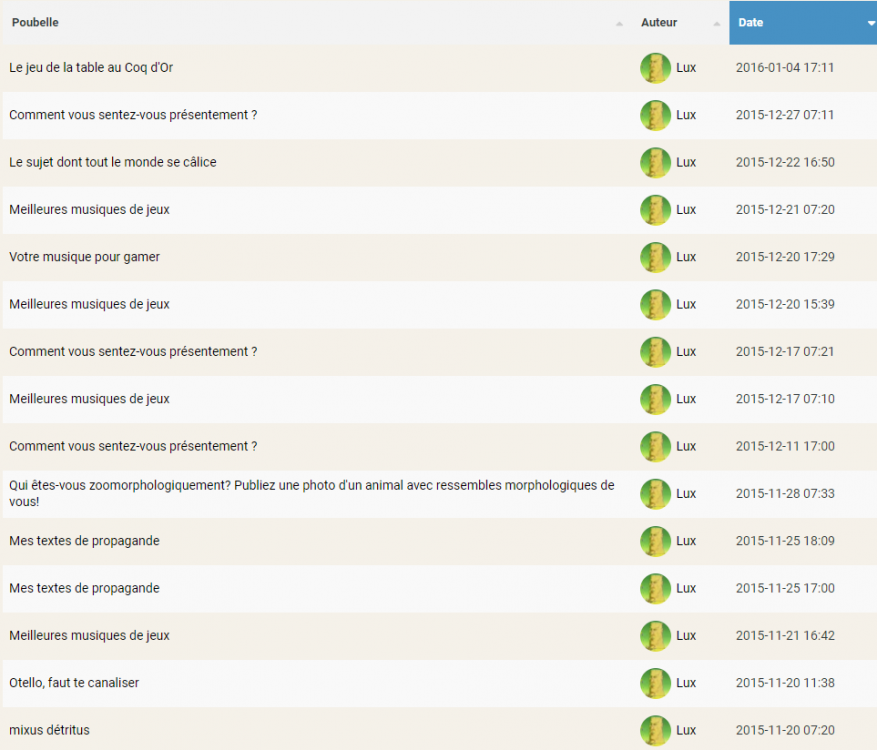Click the sort arrow in the Poubelle column header

pyautogui.click(x=619, y=23)
